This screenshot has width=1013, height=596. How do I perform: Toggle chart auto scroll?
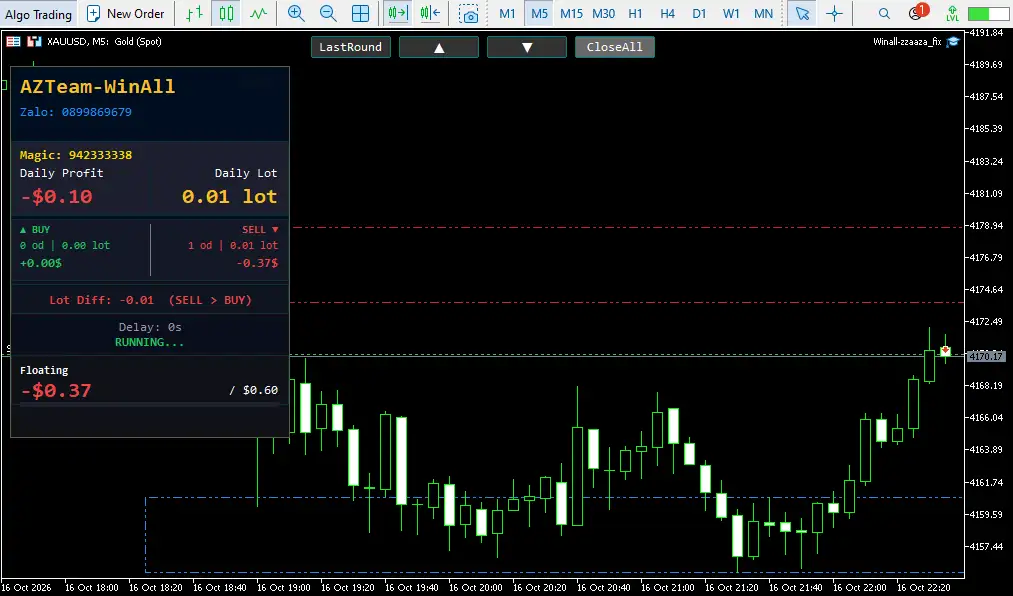tap(398, 14)
